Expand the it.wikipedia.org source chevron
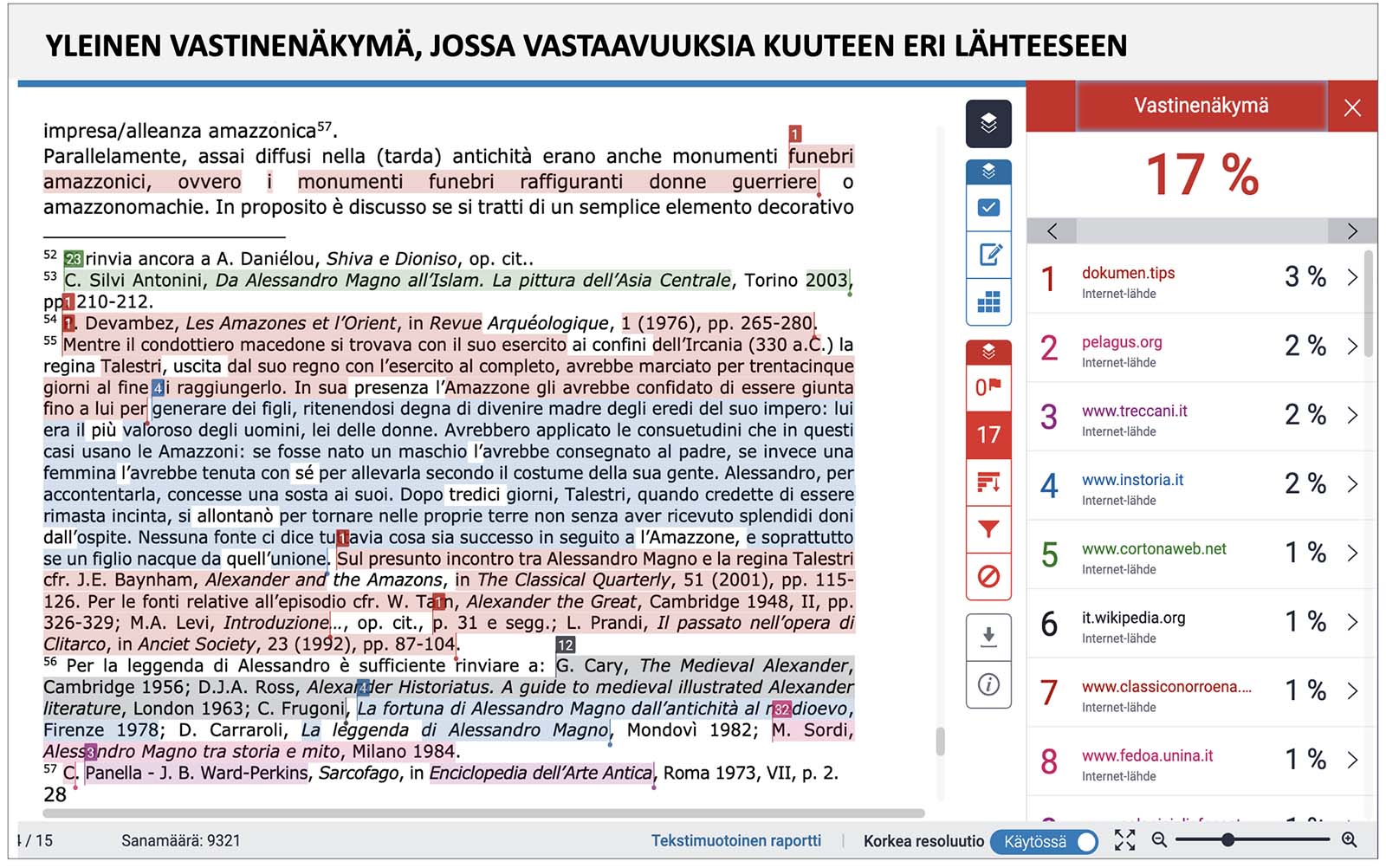 (1352, 622)
